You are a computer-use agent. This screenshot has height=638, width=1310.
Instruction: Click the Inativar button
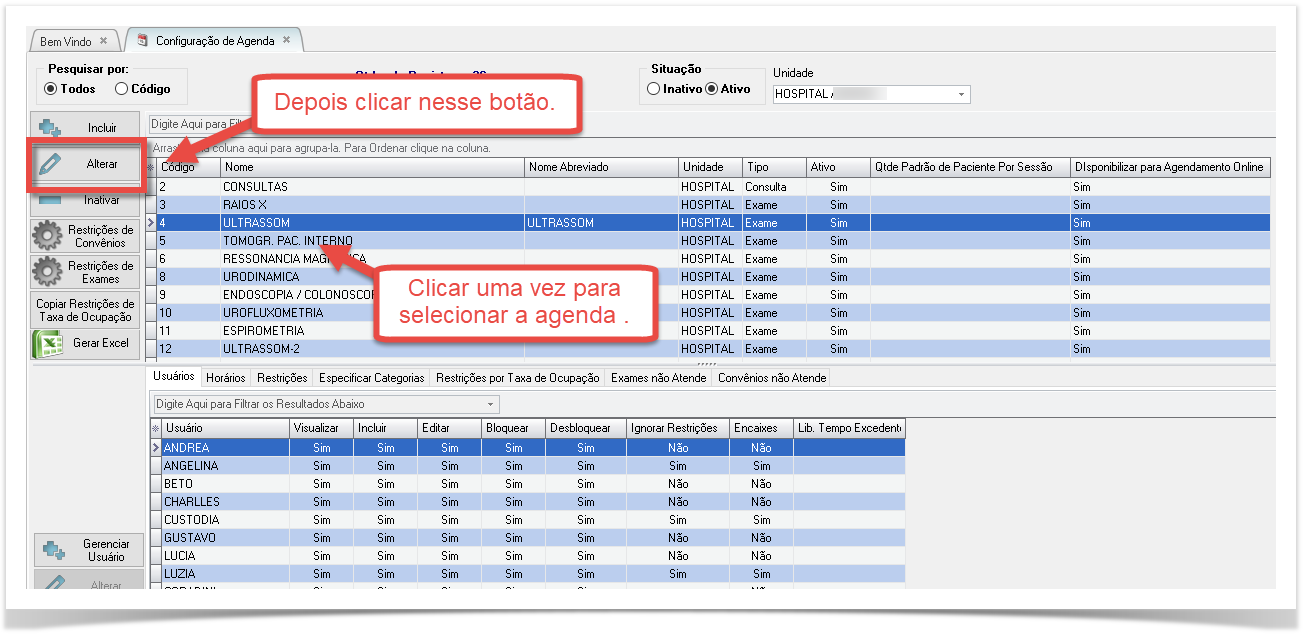[x=85, y=200]
